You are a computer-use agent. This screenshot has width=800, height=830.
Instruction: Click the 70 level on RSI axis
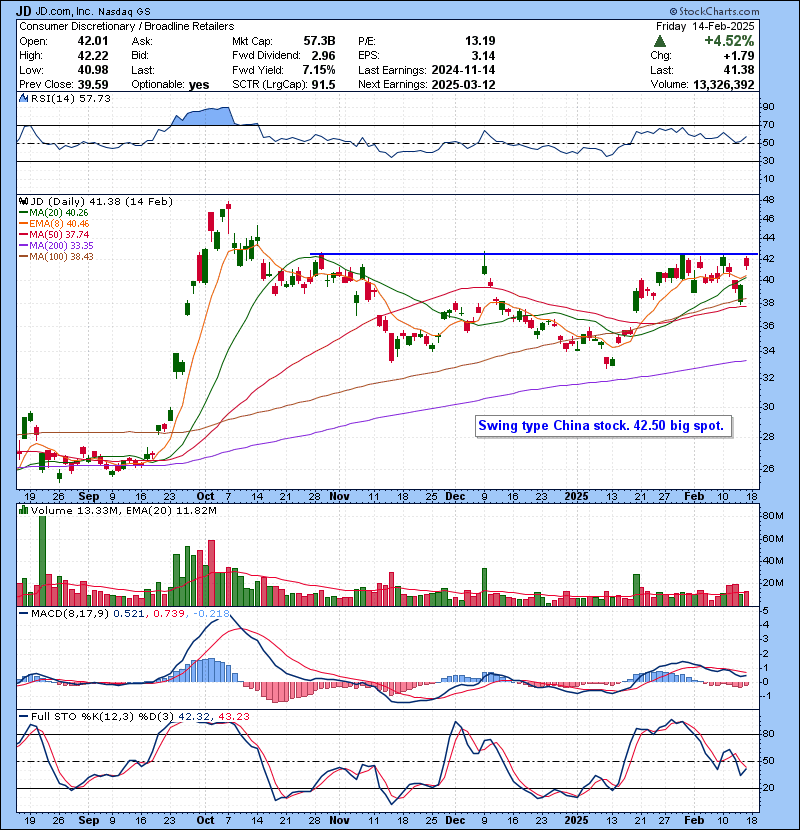point(768,125)
